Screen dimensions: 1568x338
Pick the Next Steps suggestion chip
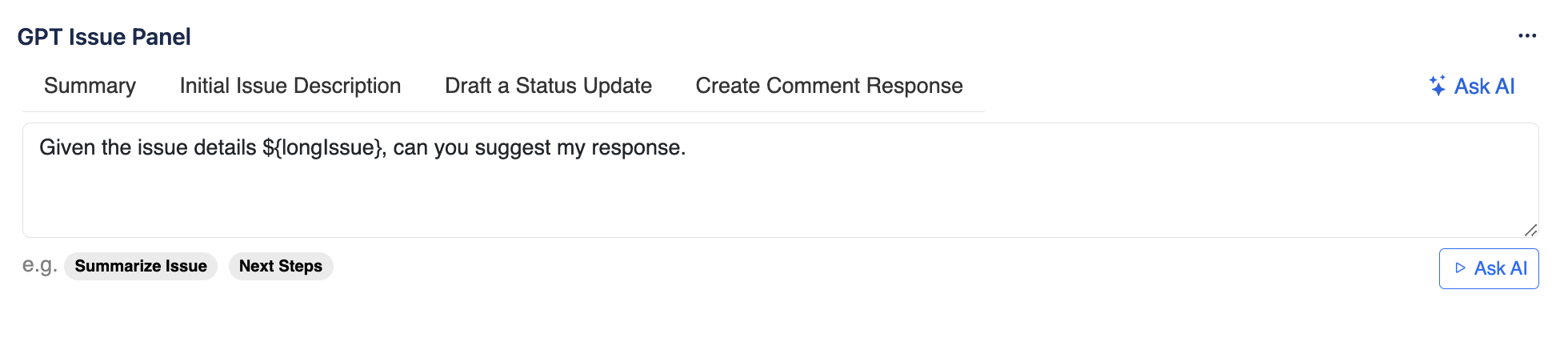click(x=281, y=266)
